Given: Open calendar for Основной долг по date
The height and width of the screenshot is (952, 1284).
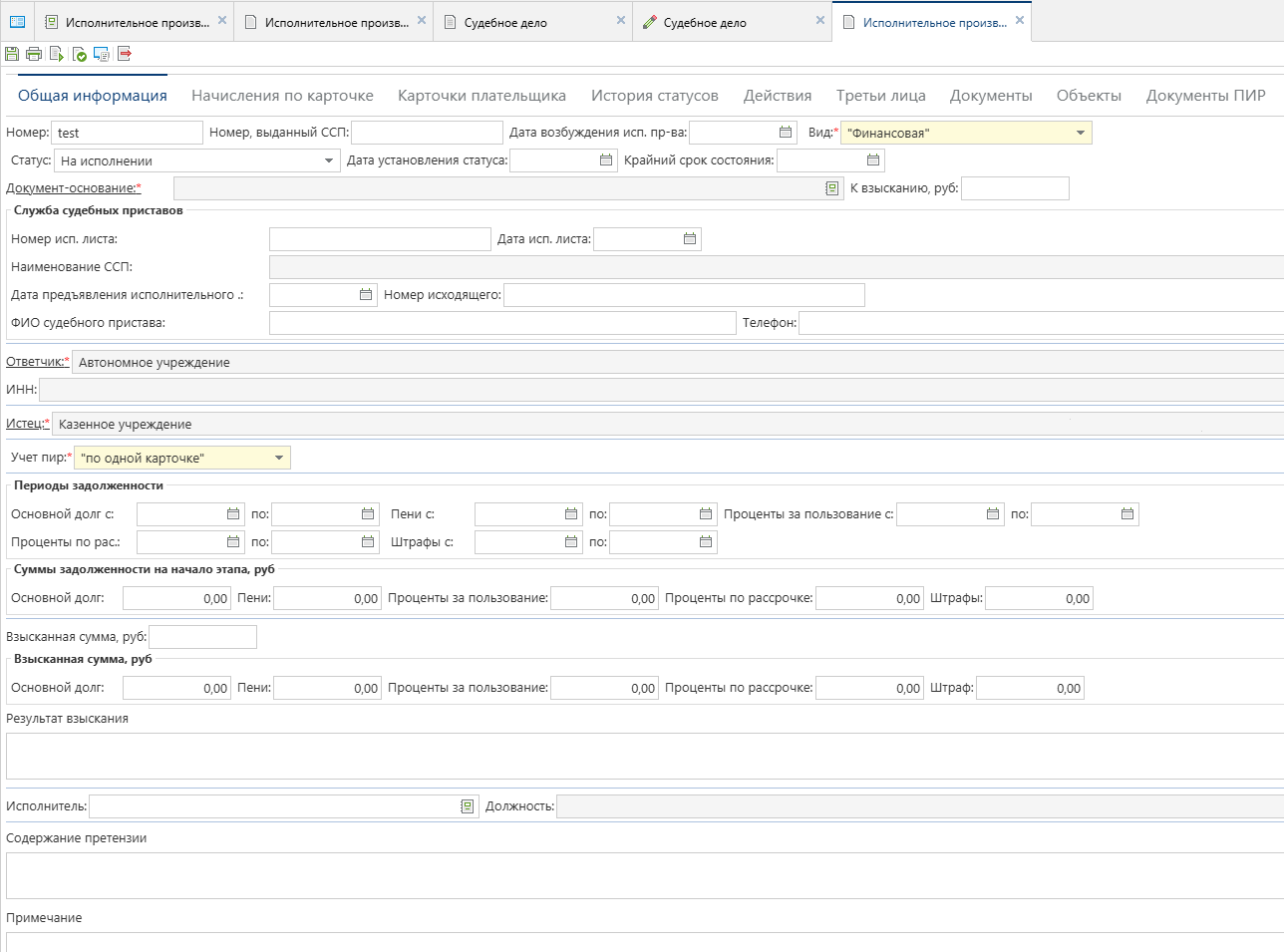Looking at the screenshot, I should tap(368, 514).
